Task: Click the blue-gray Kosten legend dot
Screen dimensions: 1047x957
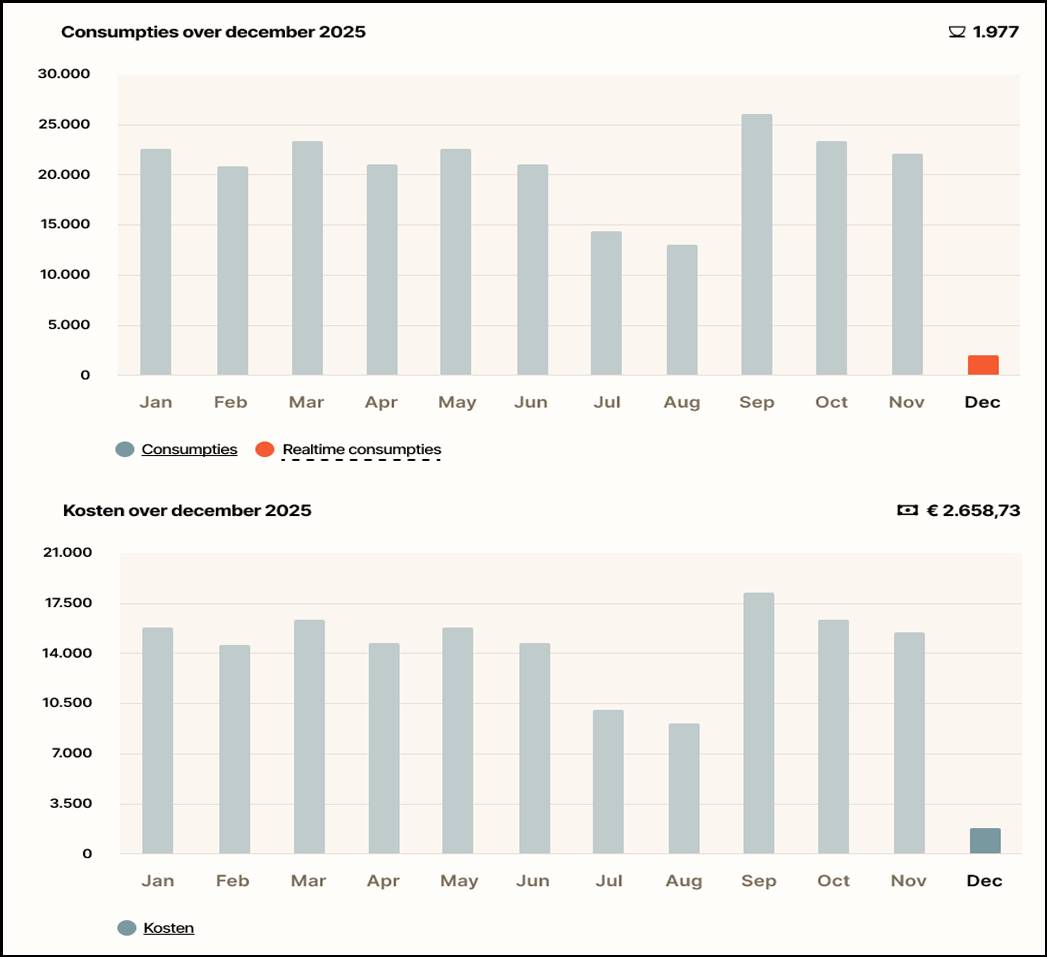Action: [x=127, y=928]
